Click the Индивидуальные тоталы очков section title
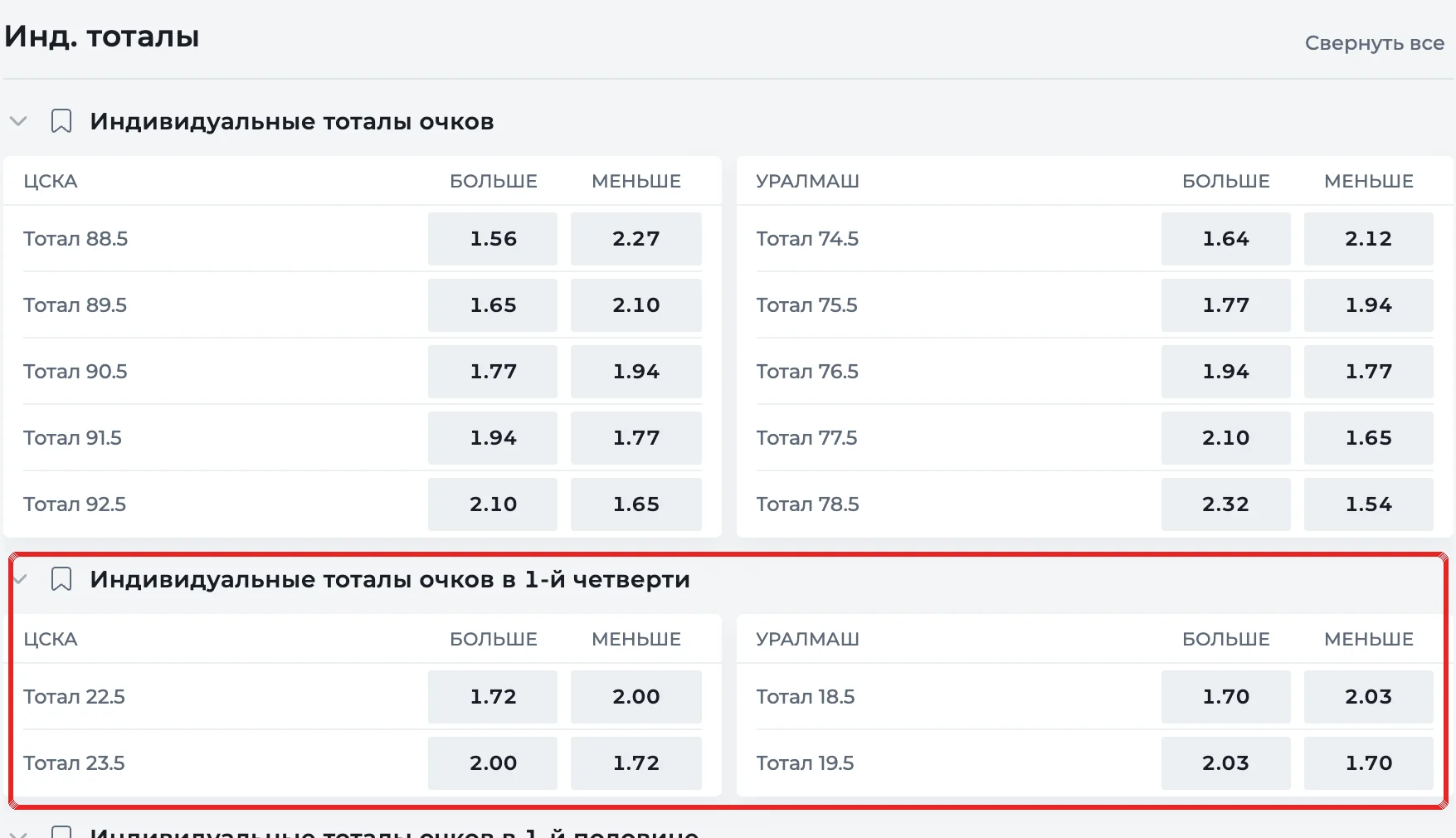Viewport: 1456px width, 838px height. 292,122
